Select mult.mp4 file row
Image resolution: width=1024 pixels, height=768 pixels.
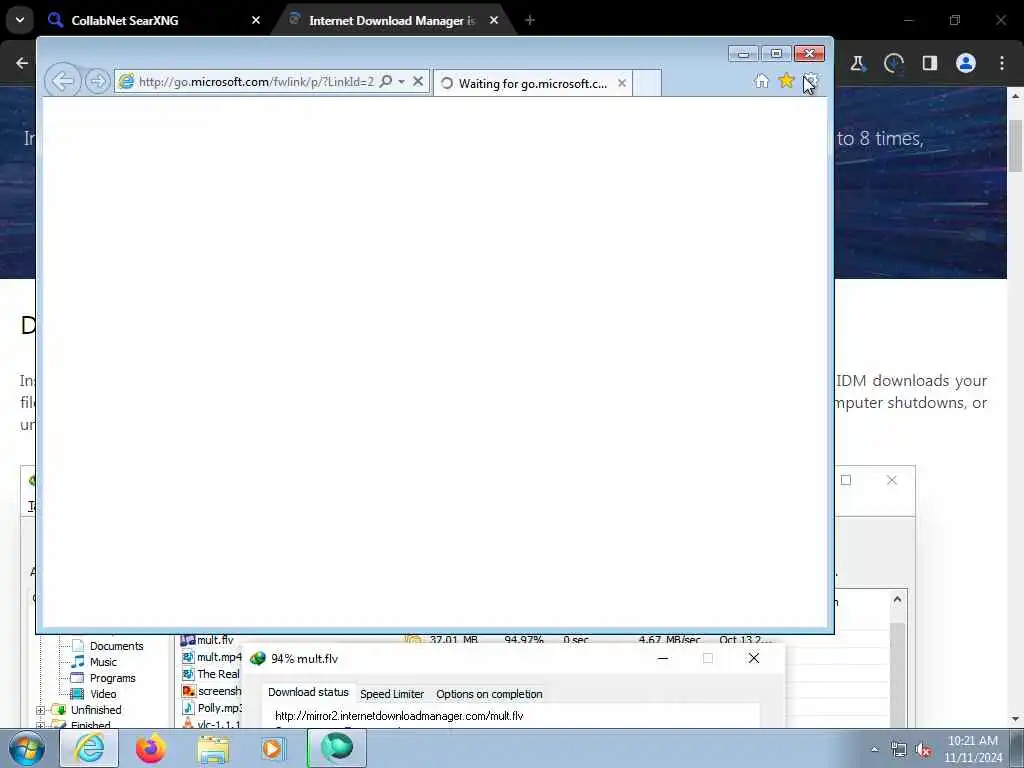[212, 657]
